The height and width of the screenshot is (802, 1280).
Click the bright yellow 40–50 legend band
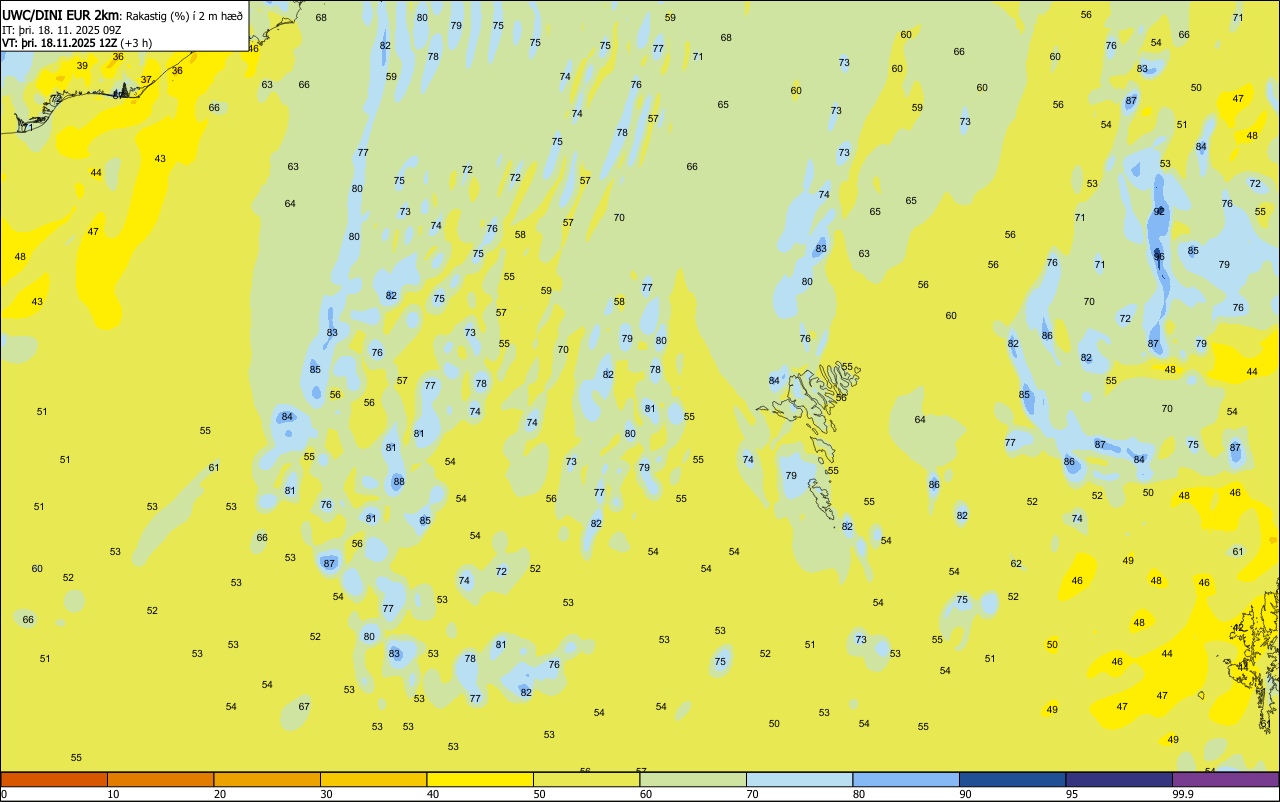coord(480,779)
